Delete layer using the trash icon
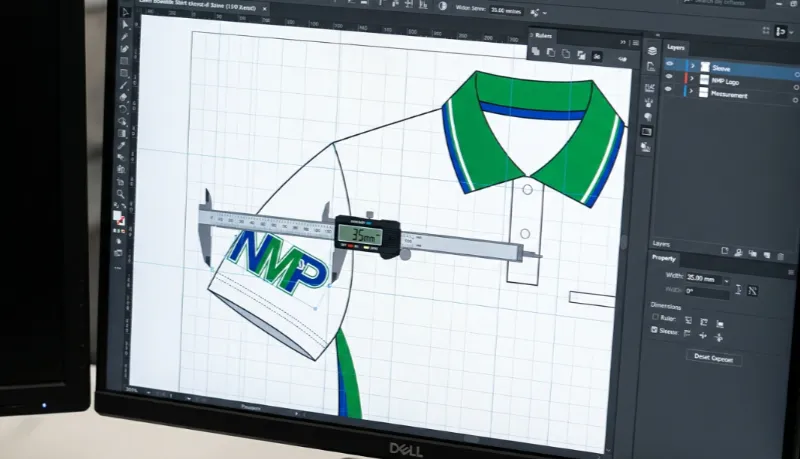Image resolution: width=800 pixels, height=460 pixels. point(781,256)
